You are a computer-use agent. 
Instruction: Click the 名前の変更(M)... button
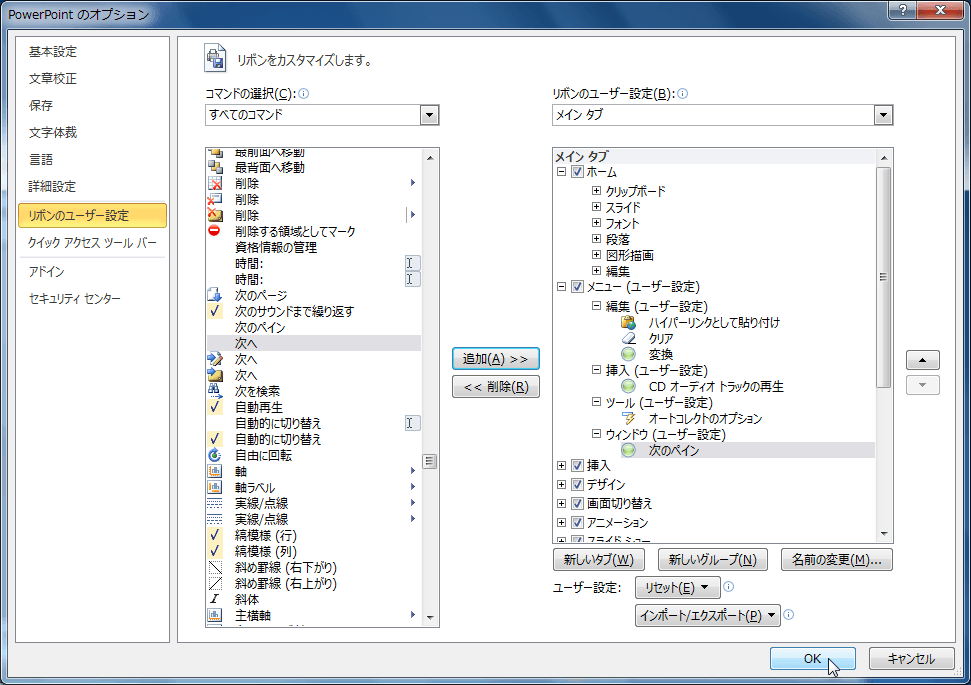pyautogui.click(x=837, y=560)
